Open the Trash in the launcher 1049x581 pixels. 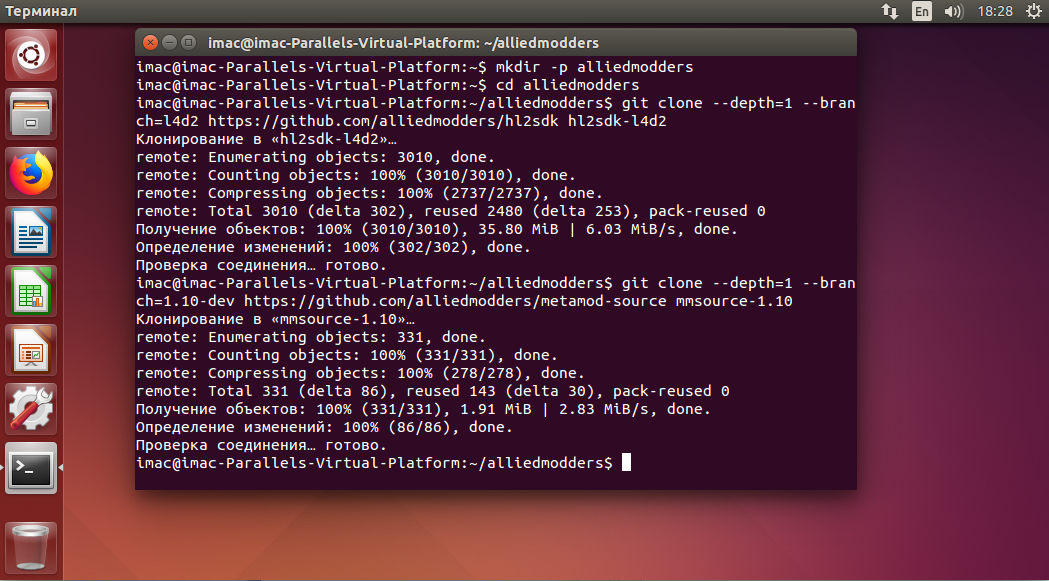point(31,545)
